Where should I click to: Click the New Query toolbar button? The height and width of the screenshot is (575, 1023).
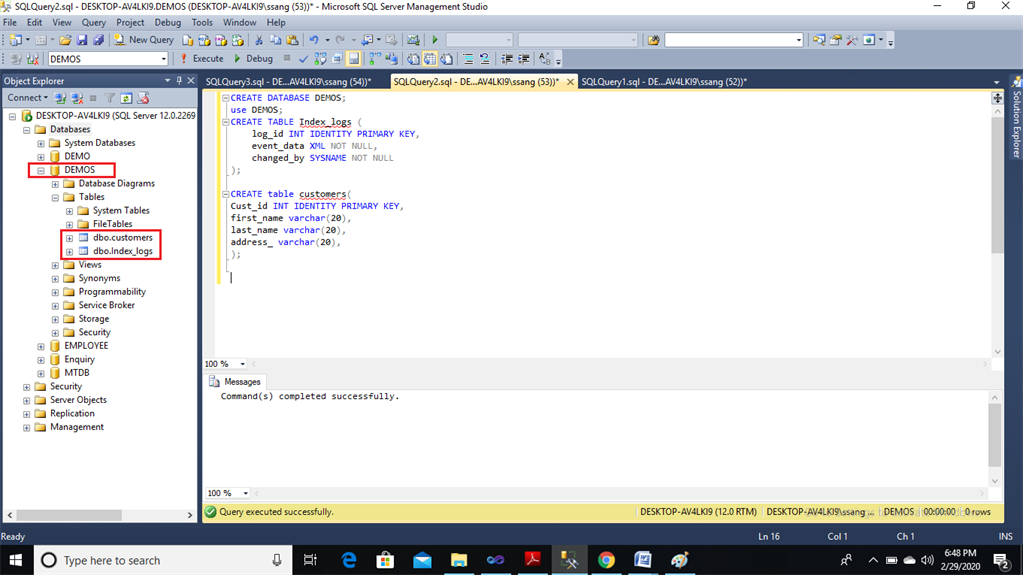point(144,40)
